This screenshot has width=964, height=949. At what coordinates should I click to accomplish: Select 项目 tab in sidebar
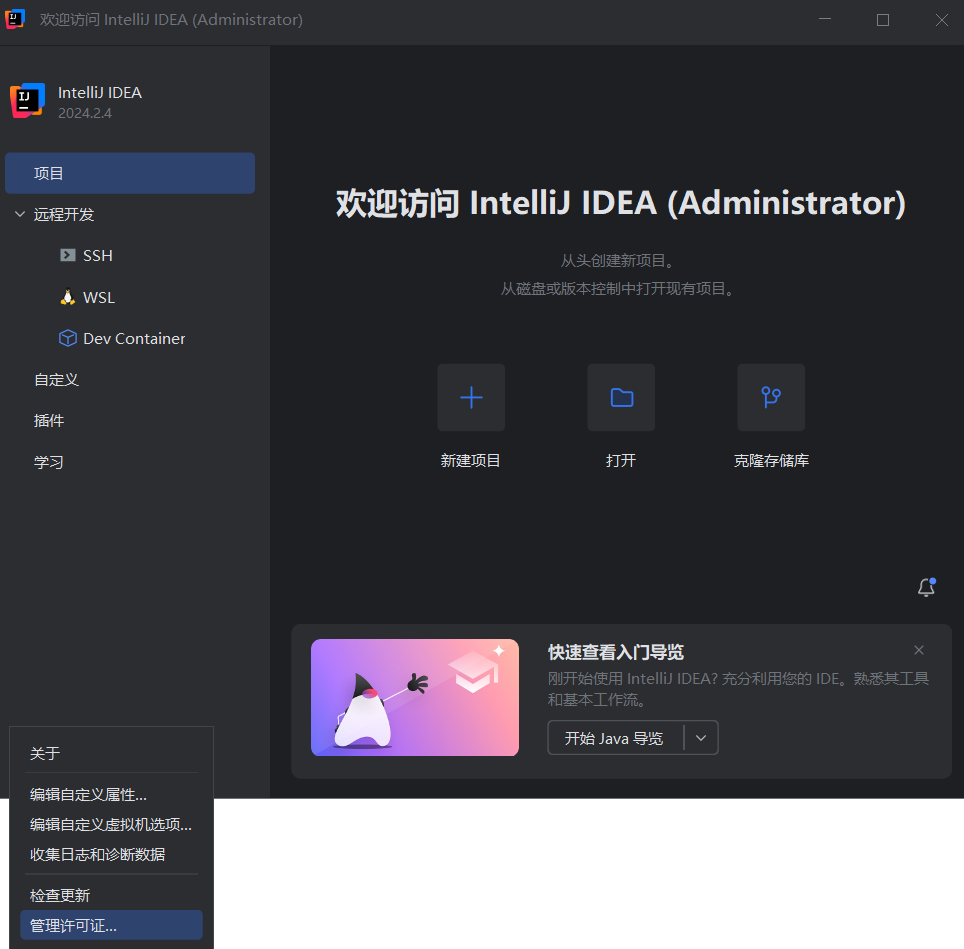coord(130,173)
